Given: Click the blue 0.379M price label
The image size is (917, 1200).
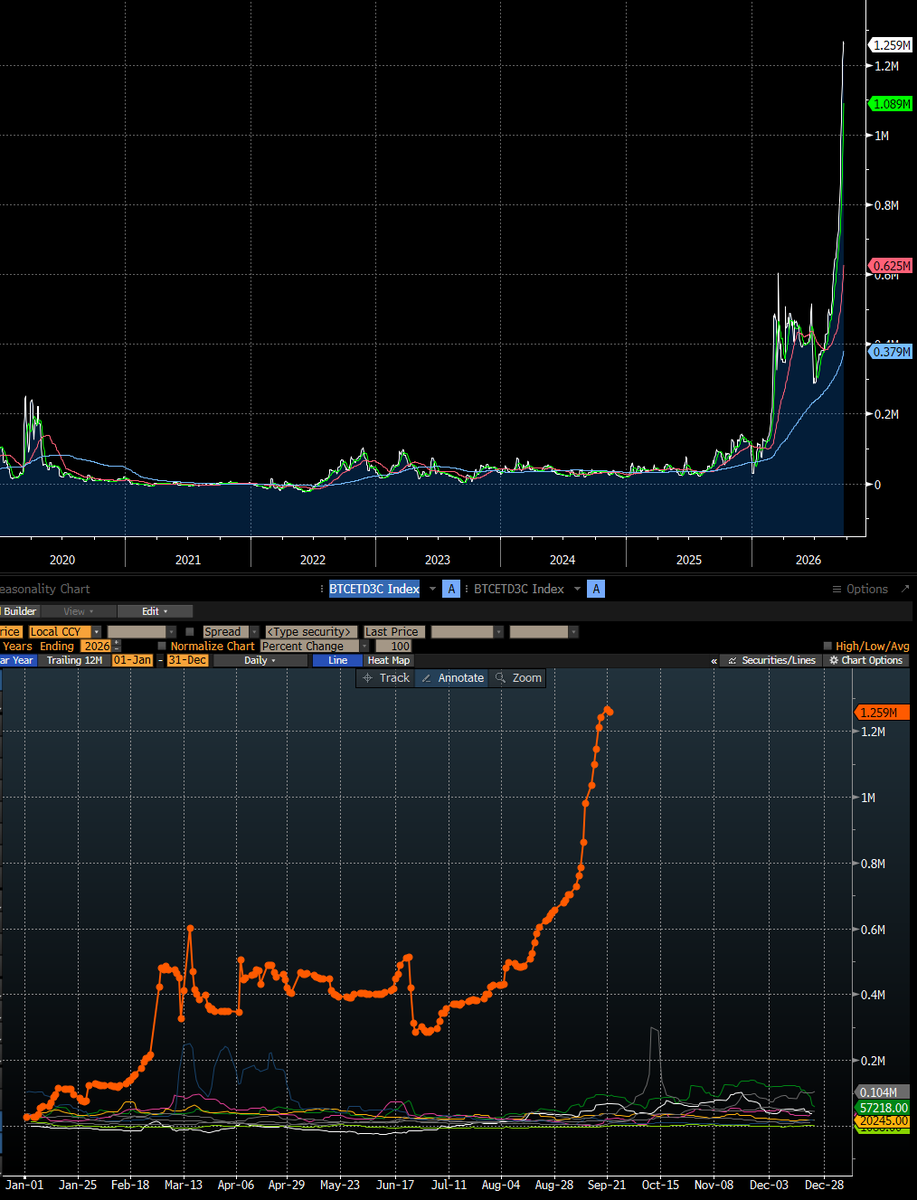Looking at the screenshot, I should pos(891,352).
